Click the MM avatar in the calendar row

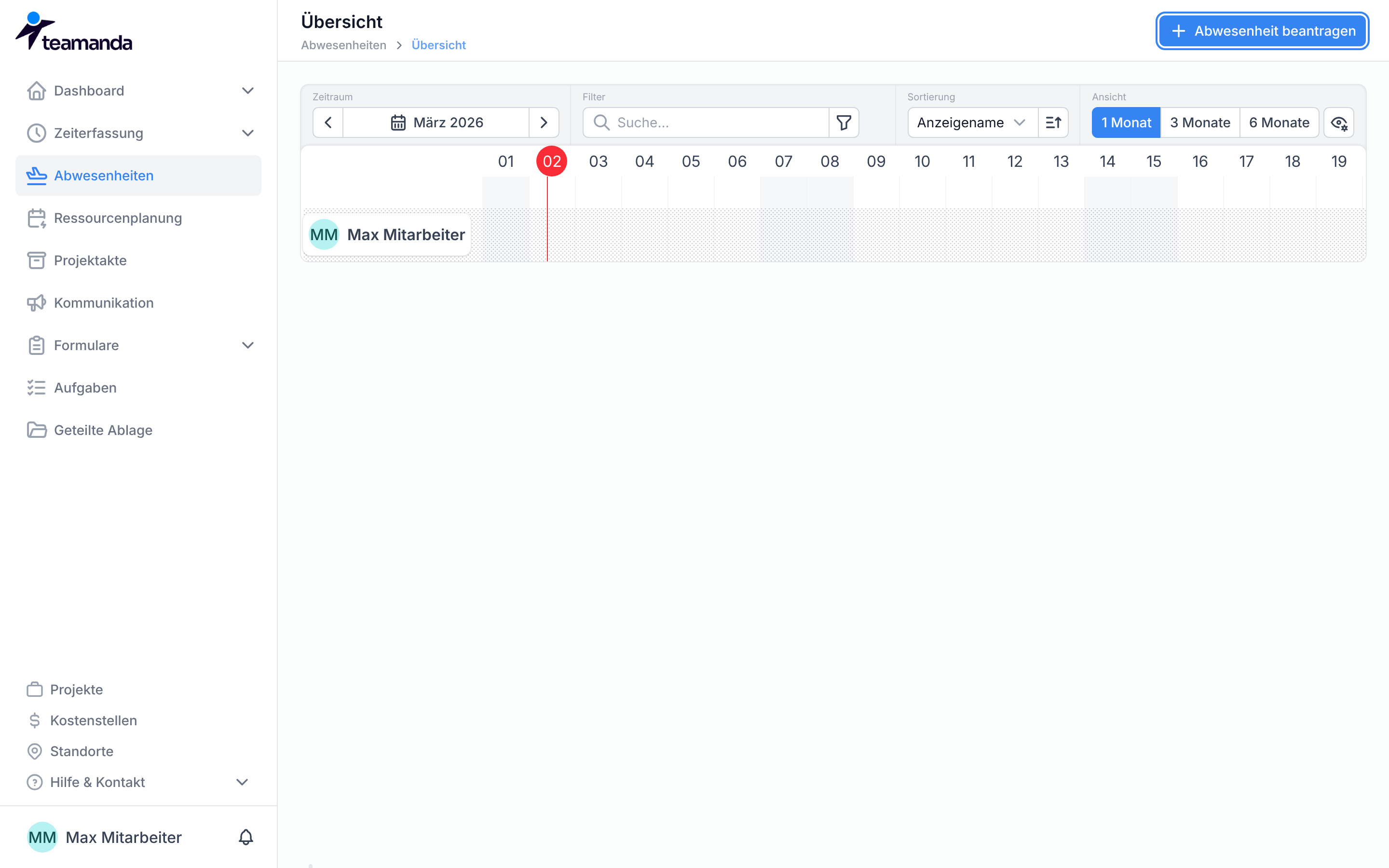[x=324, y=235]
